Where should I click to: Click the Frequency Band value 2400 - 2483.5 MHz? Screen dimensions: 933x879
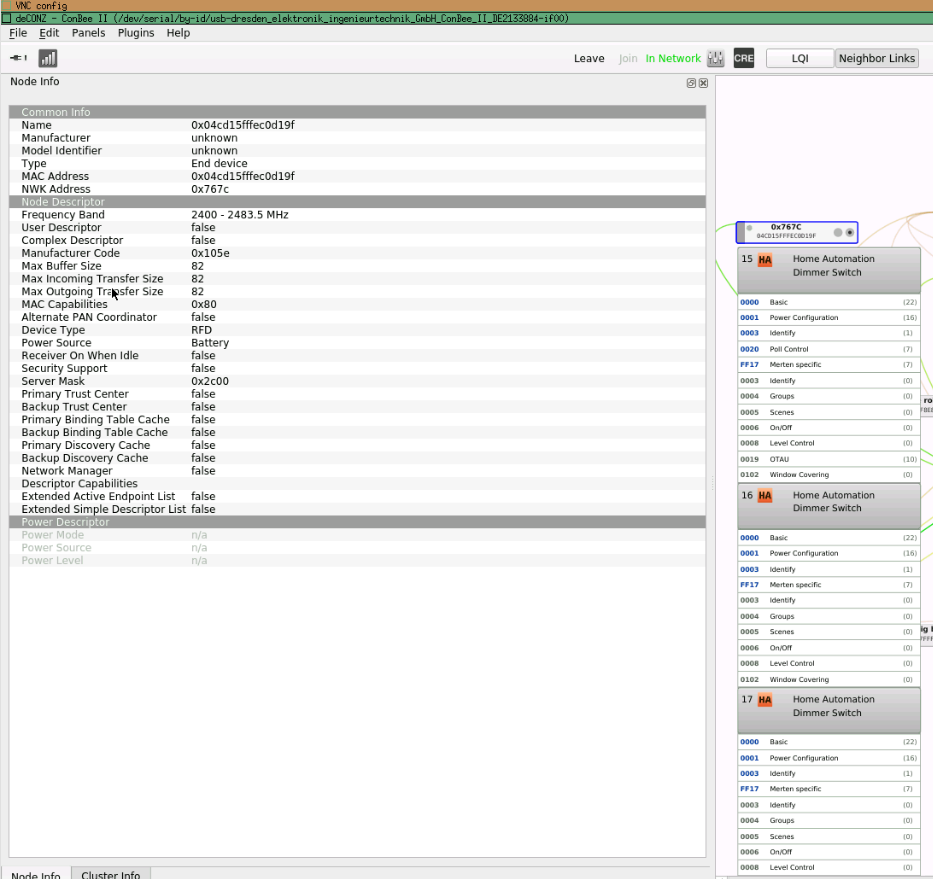click(240, 215)
